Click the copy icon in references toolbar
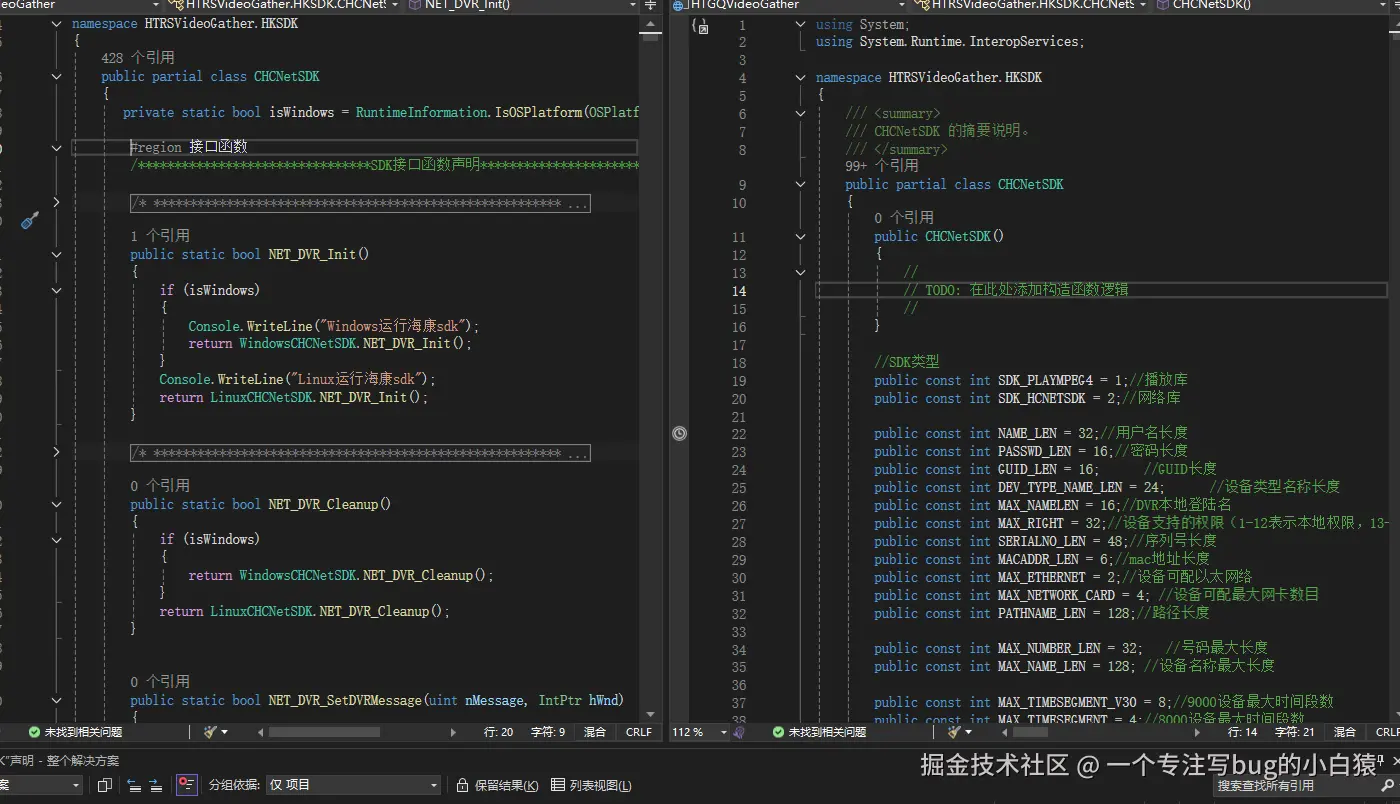Viewport: 1400px width, 804px height. [104, 785]
